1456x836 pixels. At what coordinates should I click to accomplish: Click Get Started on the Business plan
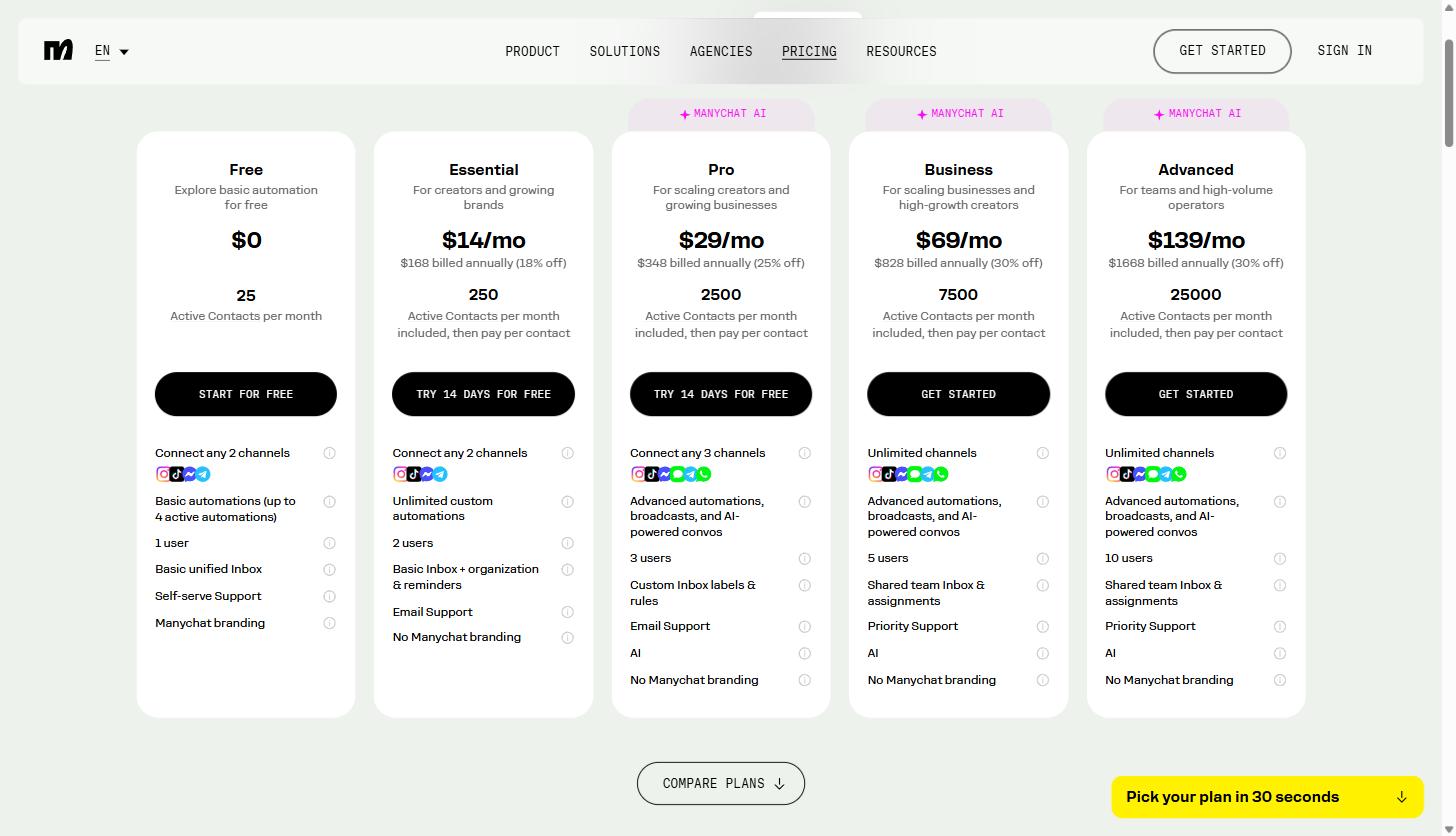coord(958,394)
